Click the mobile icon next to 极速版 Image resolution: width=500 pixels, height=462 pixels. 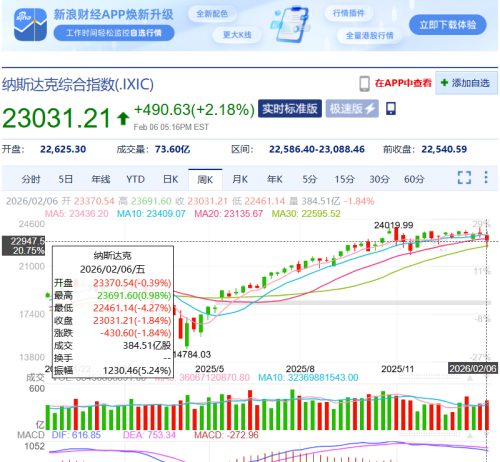[x=391, y=109]
